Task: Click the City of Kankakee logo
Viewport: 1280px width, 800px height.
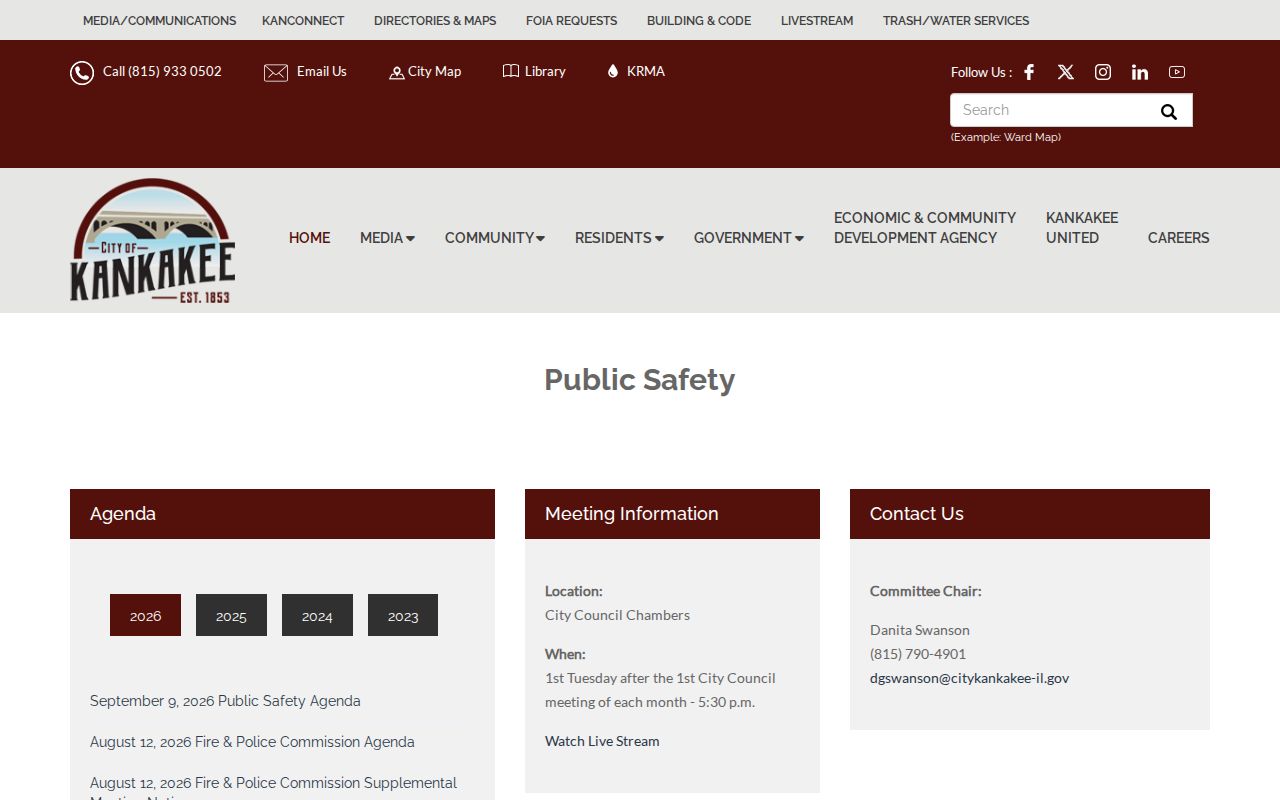Action: pyautogui.click(x=153, y=241)
